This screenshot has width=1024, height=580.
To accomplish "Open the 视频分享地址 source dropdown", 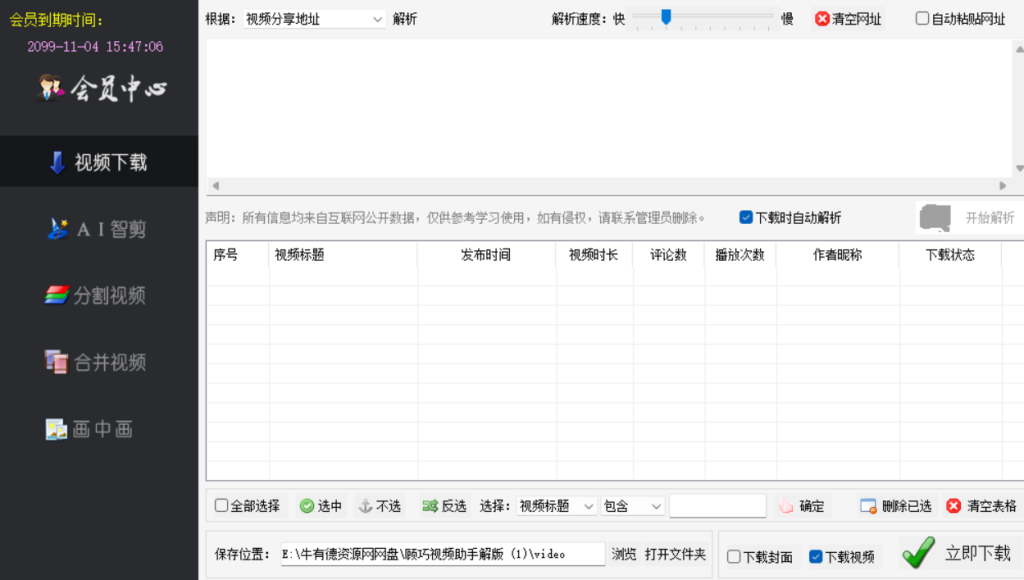I will pos(314,19).
